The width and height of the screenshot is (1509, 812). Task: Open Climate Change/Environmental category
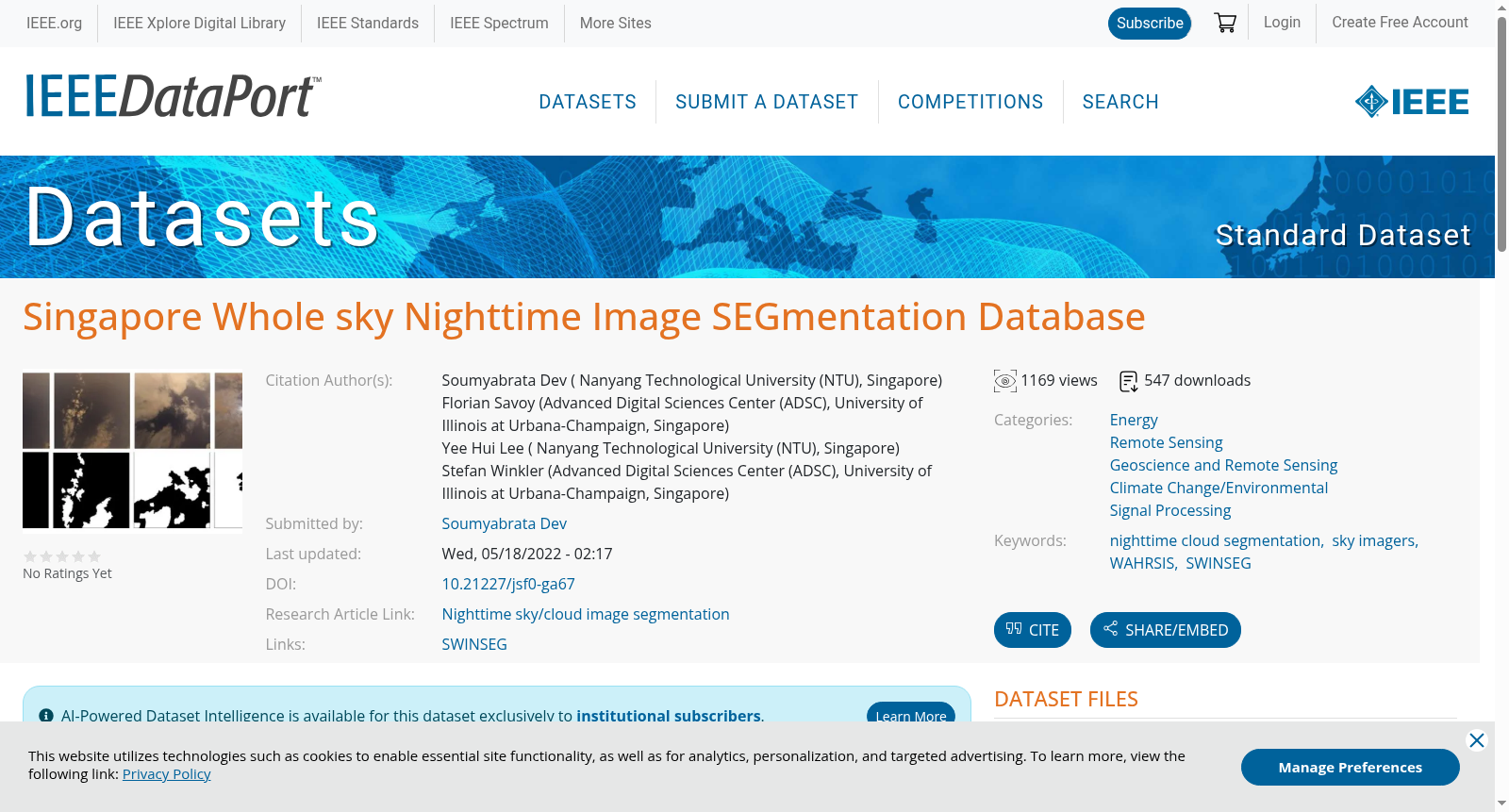1219,488
